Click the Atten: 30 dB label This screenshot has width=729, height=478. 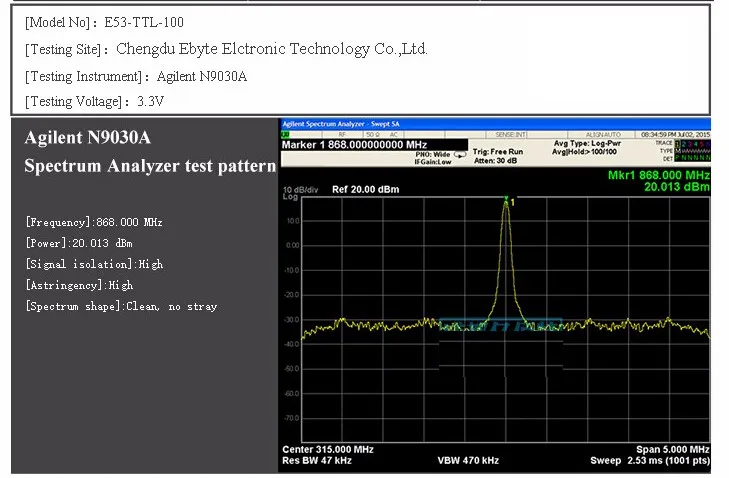pos(495,160)
